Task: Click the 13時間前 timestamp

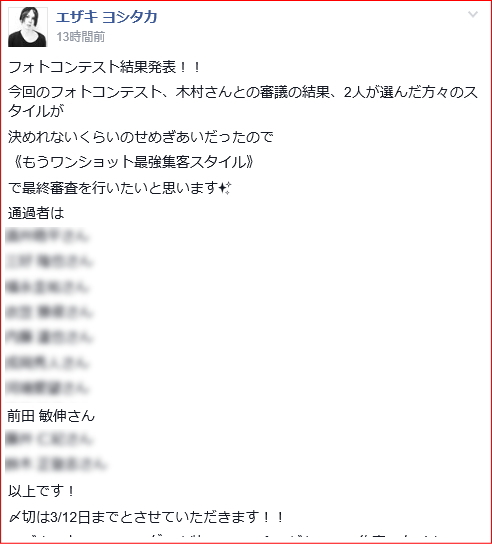Action: point(80,37)
